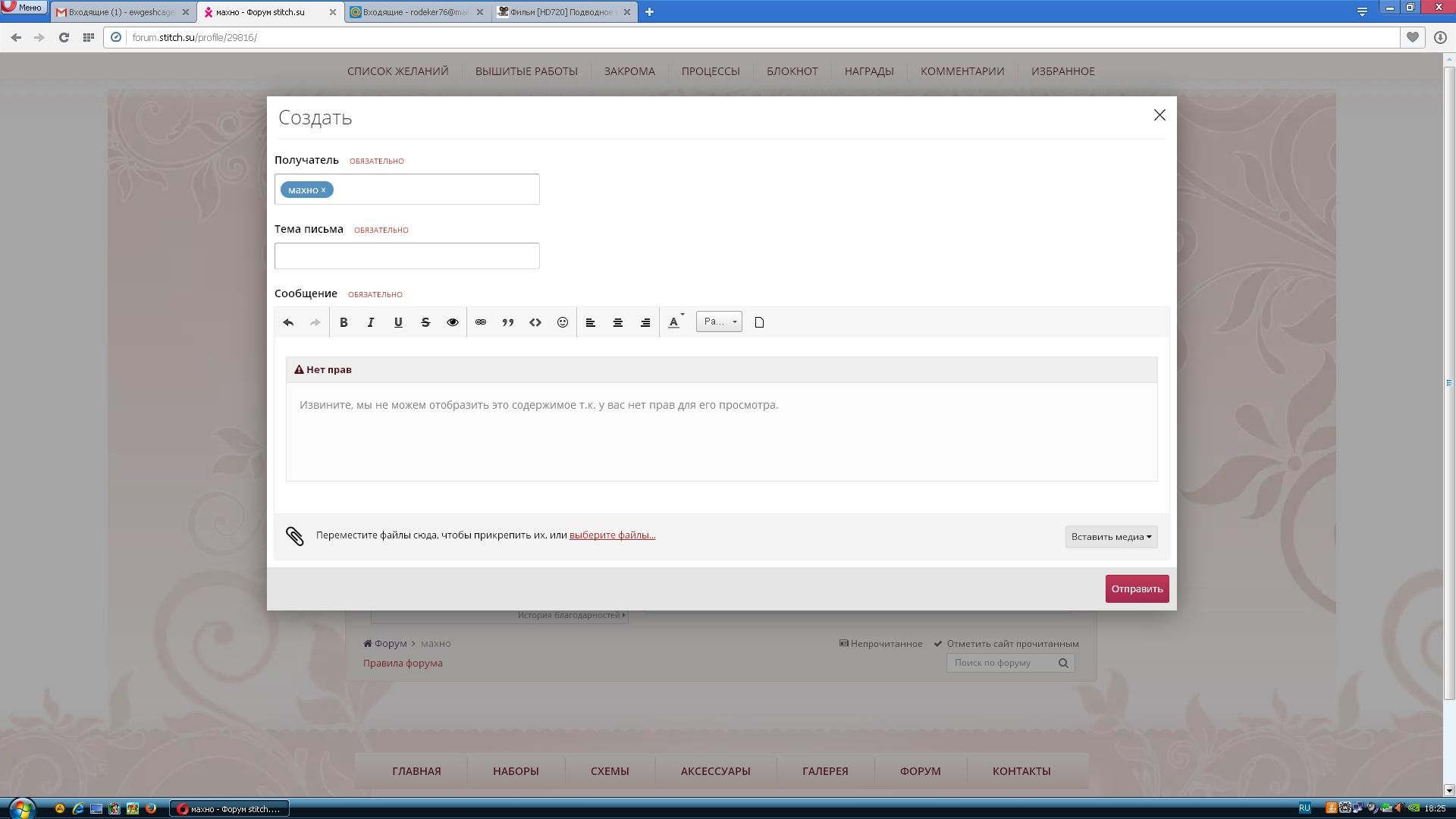Click the Отправить send button
This screenshot has height=819, width=1456.
point(1137,589)
